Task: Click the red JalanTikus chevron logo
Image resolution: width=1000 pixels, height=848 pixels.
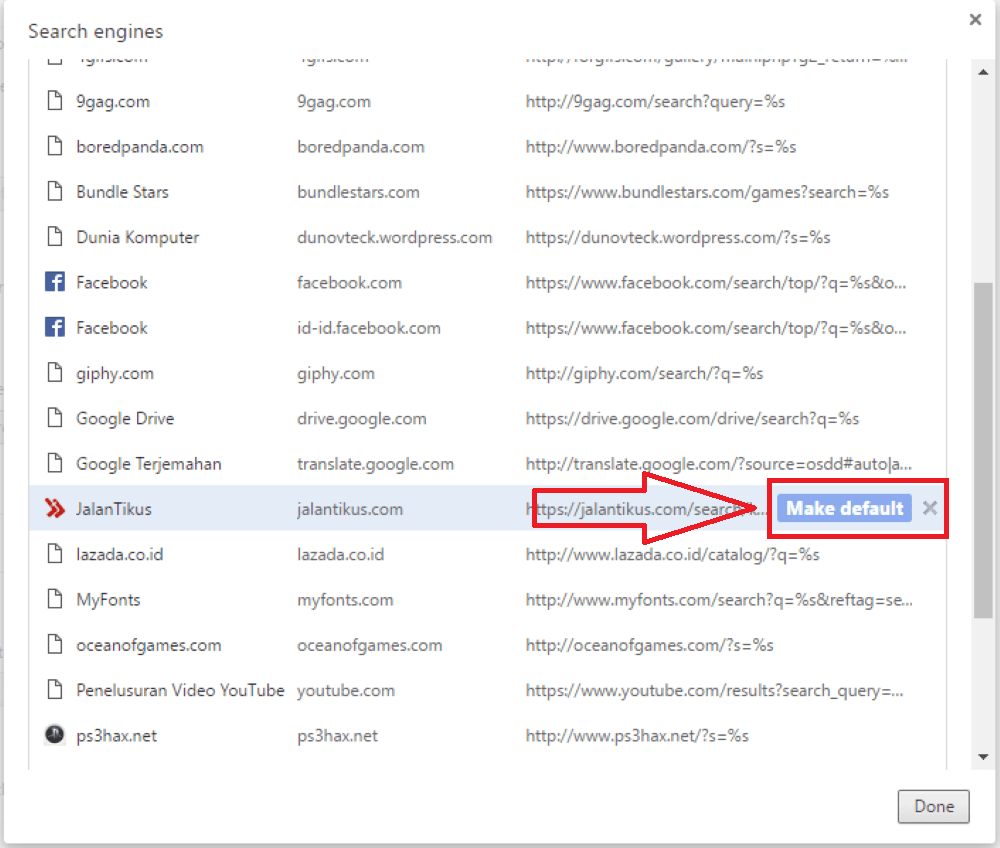Action: (55, 508)
